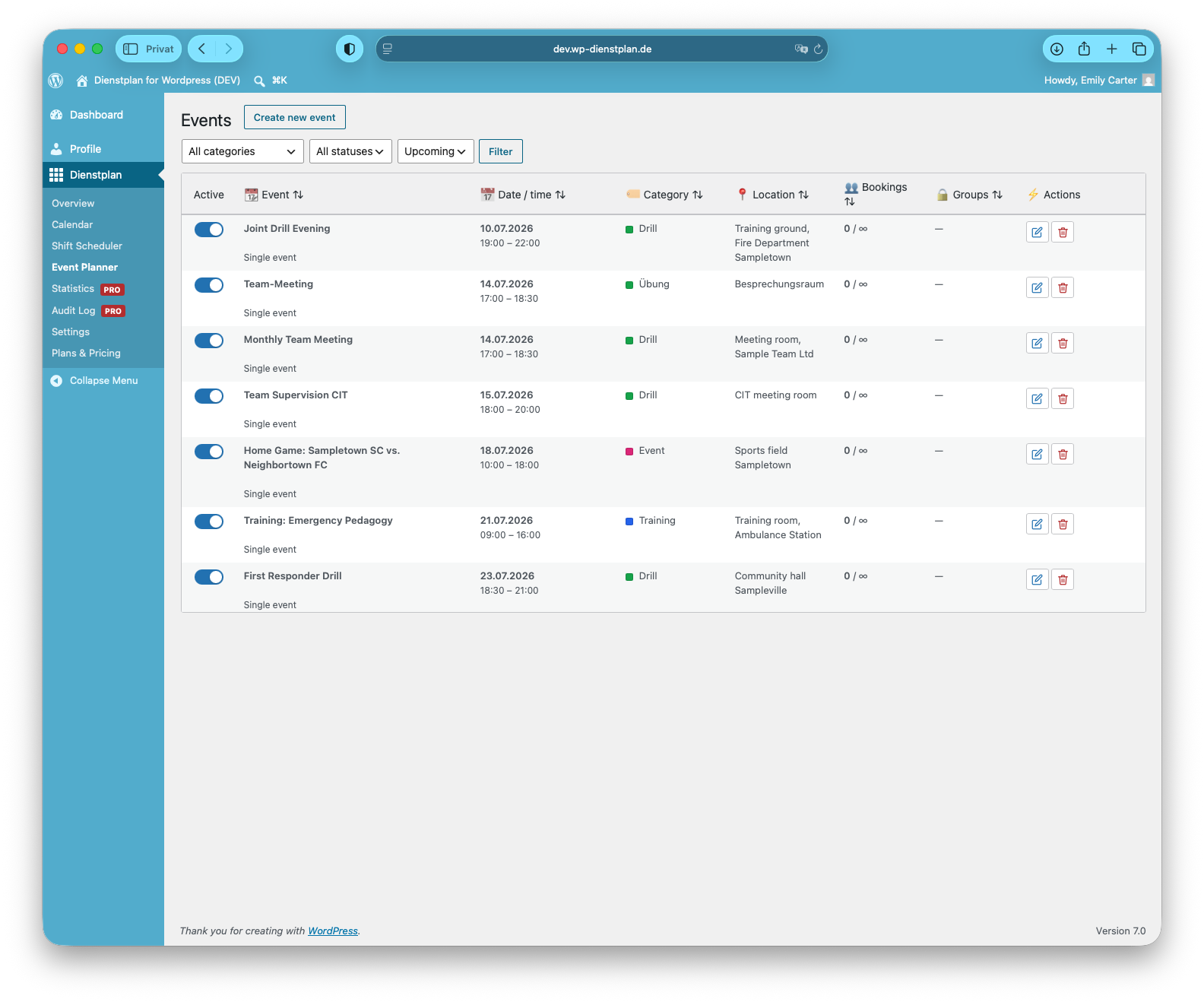Disable the Team-Meeting active switch

[209, 285]
